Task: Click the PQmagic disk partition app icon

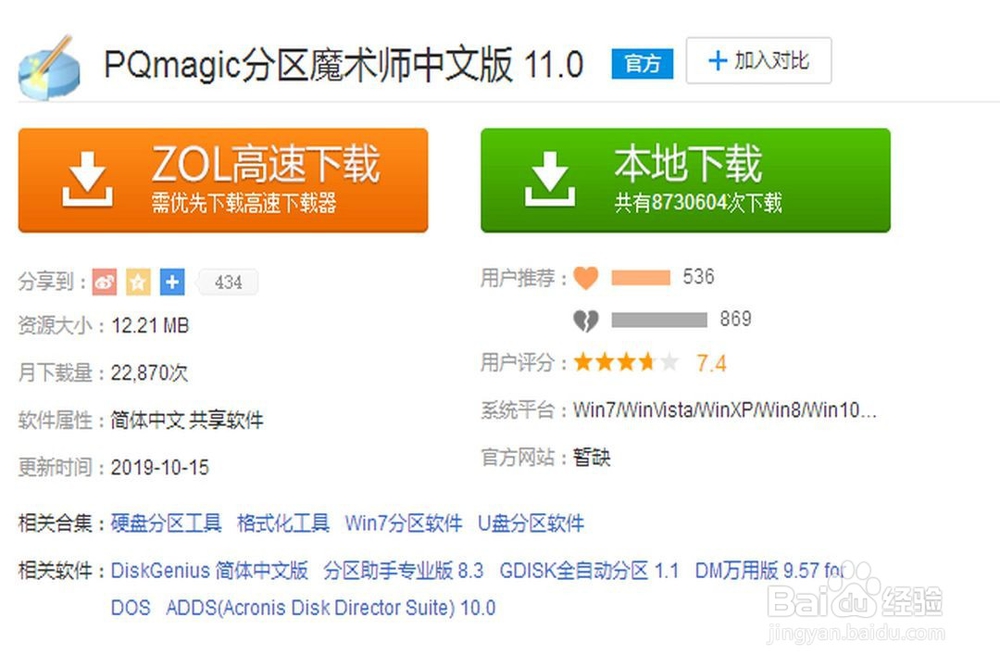Action: pyautogui.click(x=49, y=68)
